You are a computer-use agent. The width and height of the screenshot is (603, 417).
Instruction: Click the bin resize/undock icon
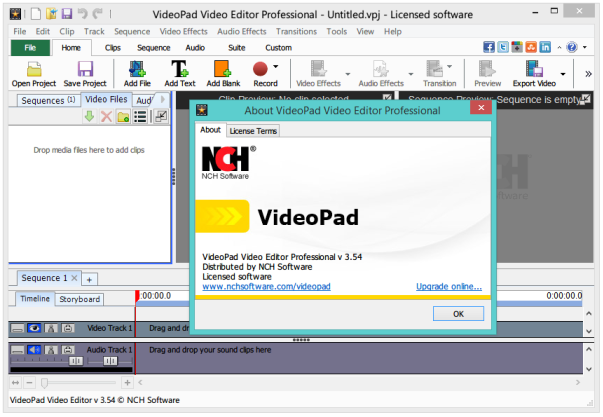[x=161, y=116]
